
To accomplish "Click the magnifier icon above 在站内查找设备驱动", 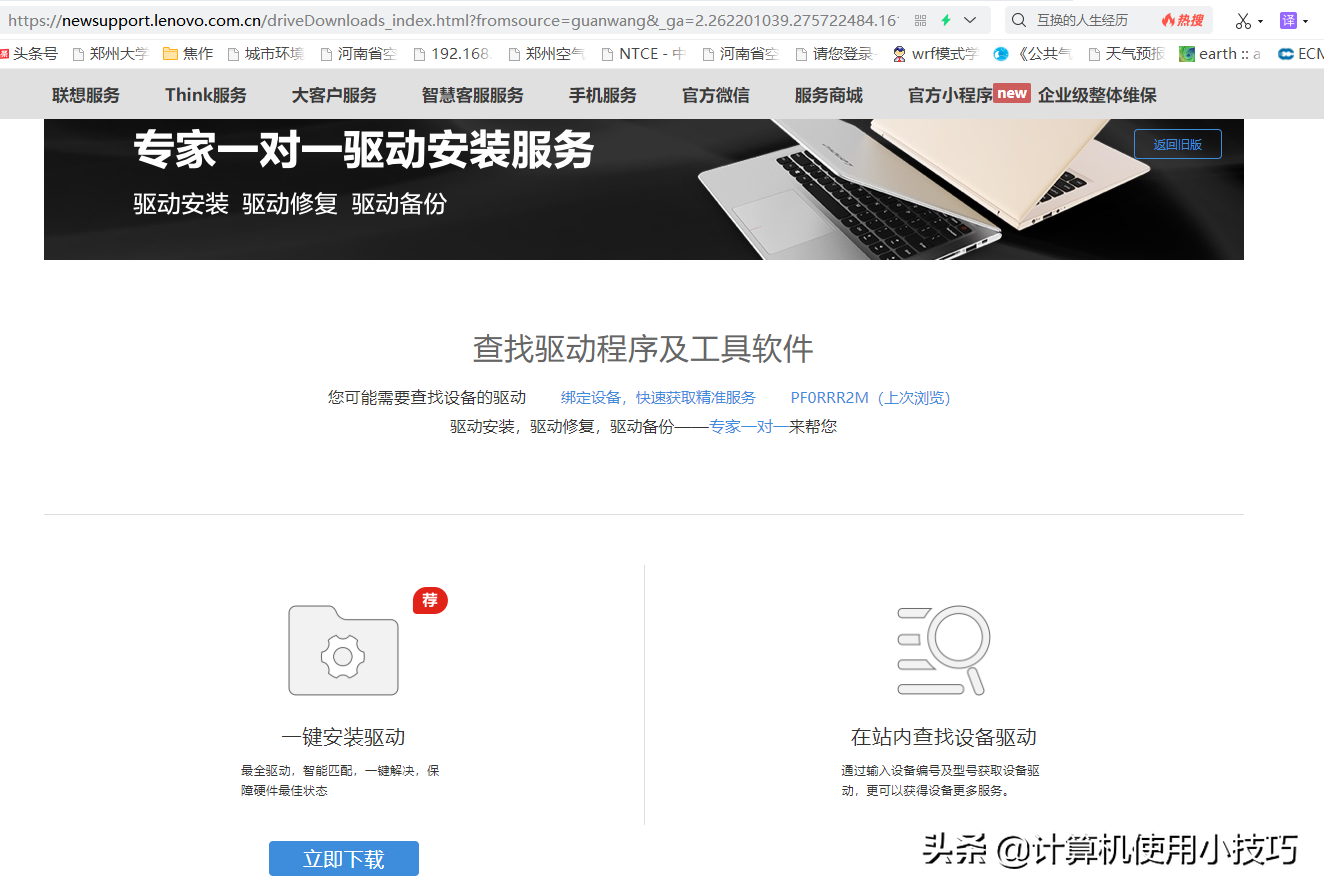I will (x=941, y=650).
